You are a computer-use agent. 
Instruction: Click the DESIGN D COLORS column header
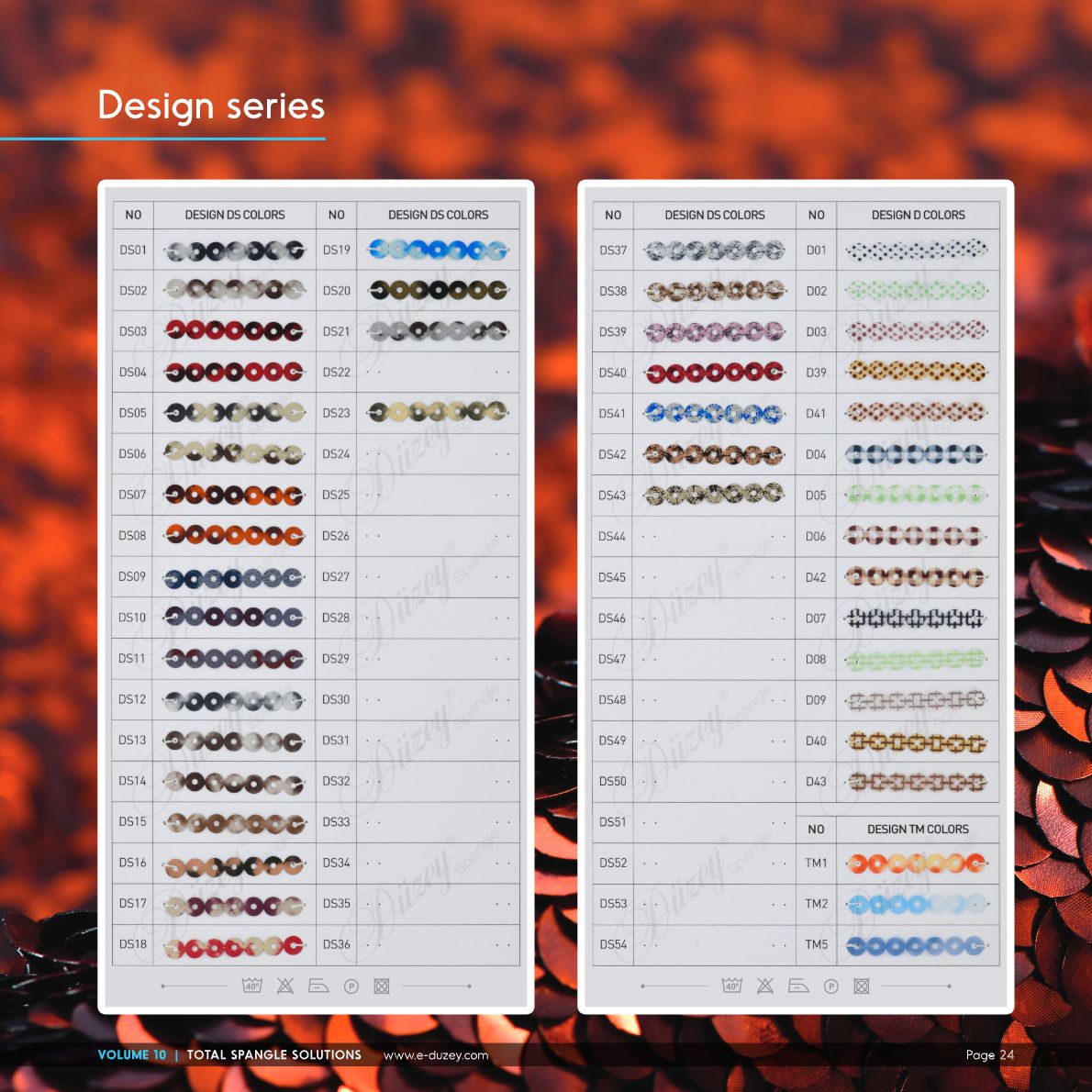tap(918, 215)
